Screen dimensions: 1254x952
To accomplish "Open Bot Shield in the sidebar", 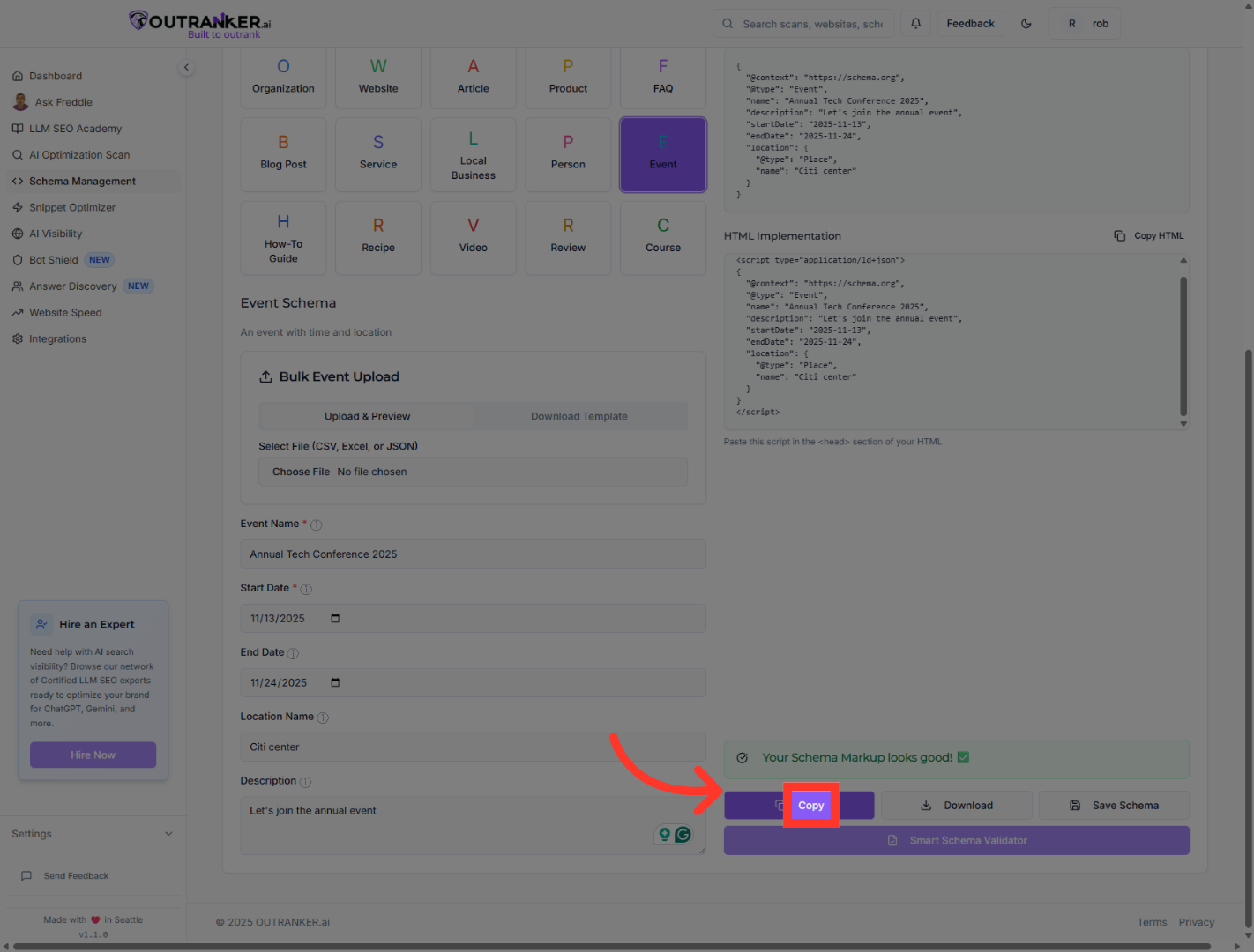I will [54, 260].
